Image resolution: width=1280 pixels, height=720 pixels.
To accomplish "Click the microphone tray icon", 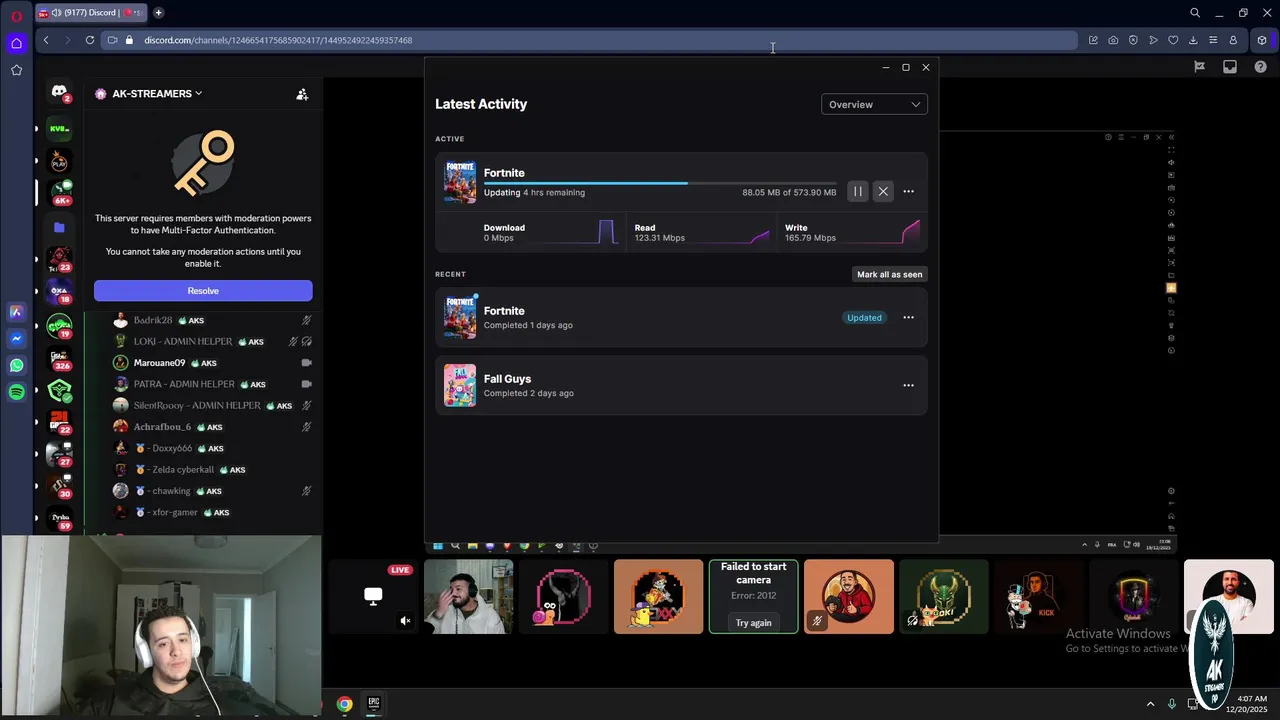I will click(1171, 704).
